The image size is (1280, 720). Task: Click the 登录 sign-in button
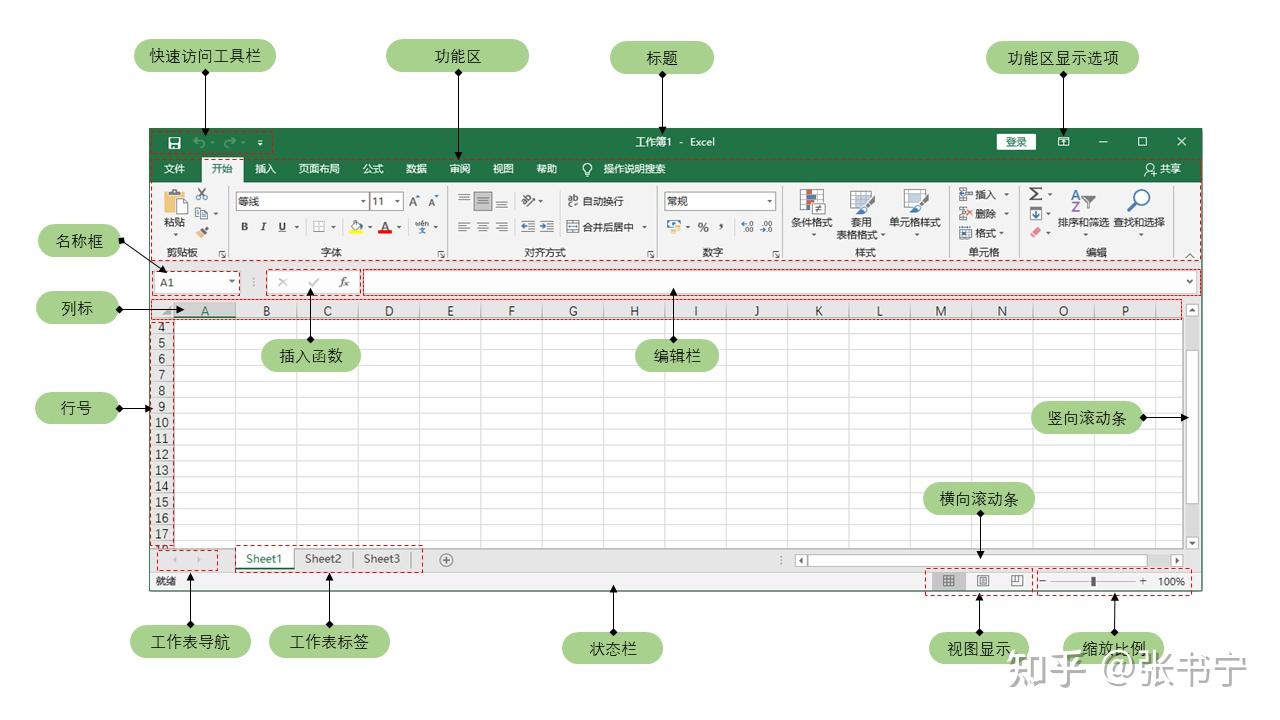[1016, 142]
